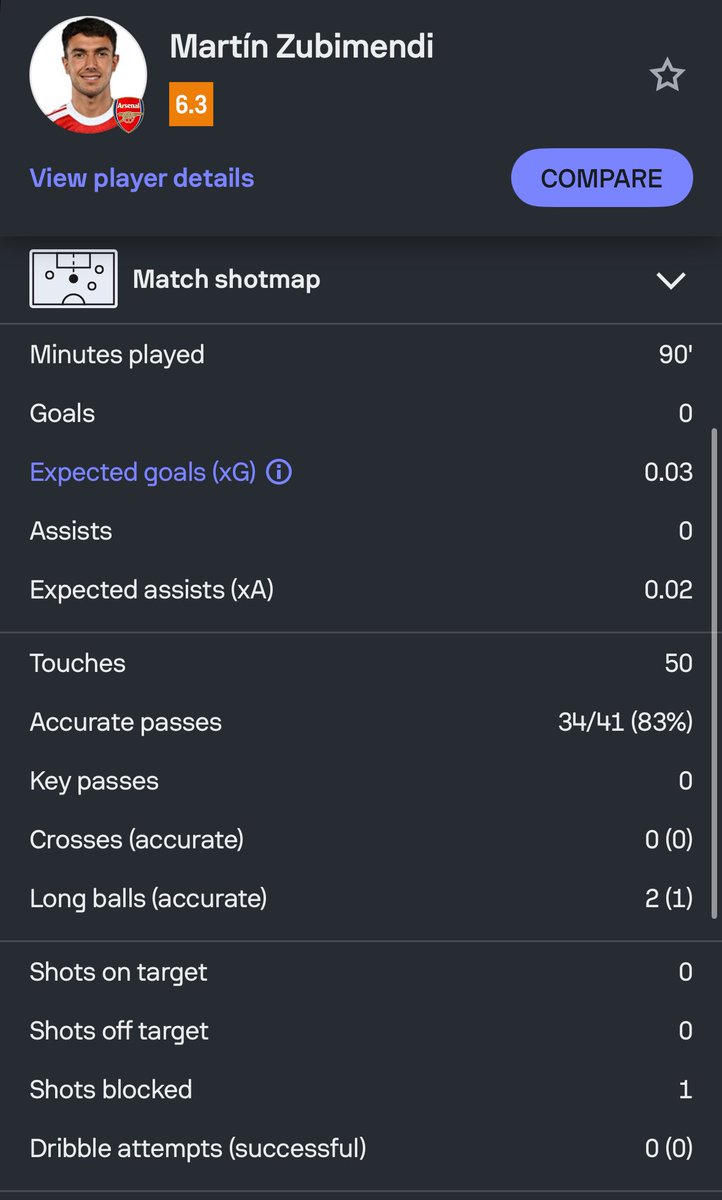
Task: Click Martín Zubimendi's profile photo
Action: tap(88, 75)
